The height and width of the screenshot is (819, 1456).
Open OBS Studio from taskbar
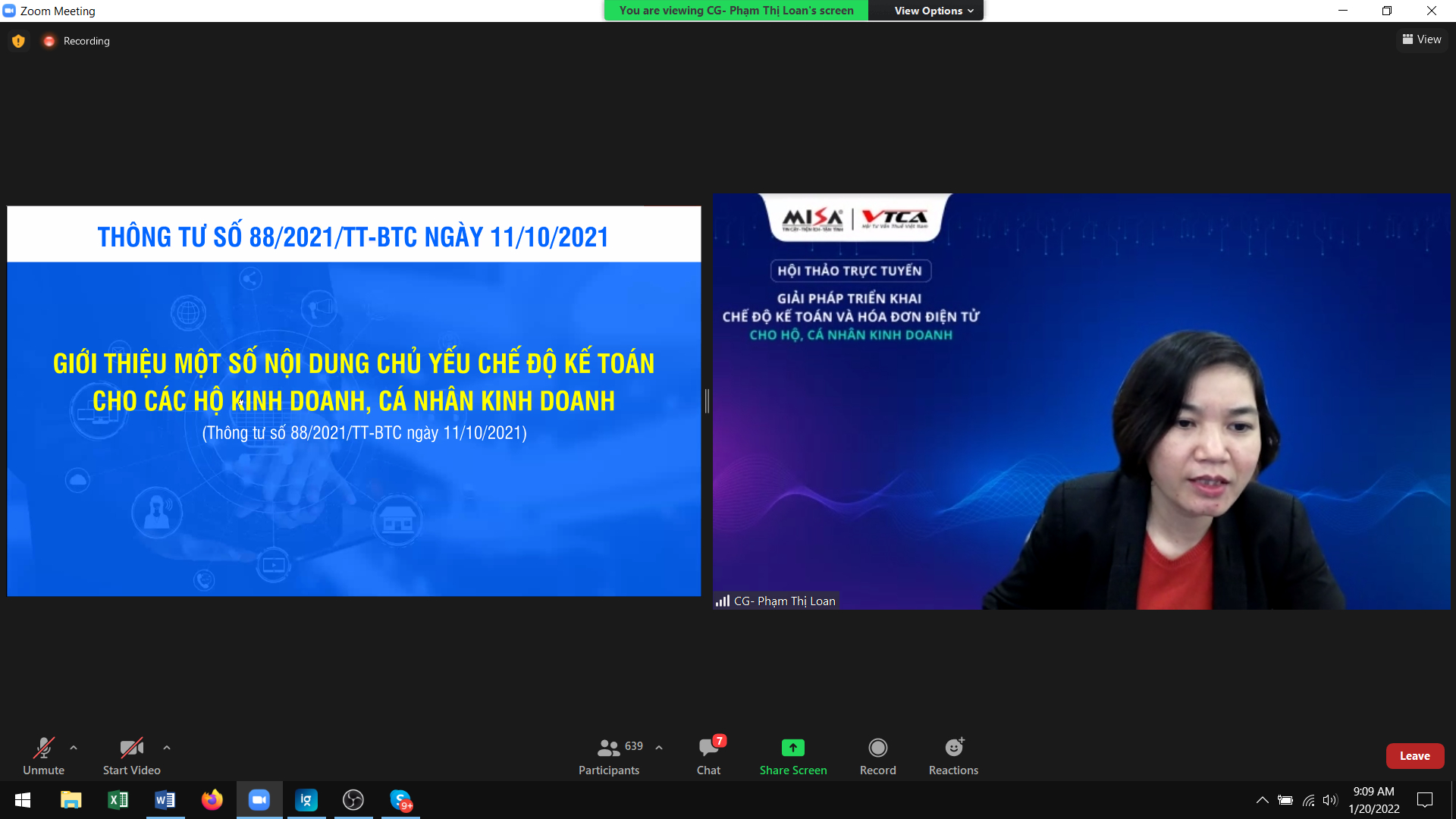353,800
